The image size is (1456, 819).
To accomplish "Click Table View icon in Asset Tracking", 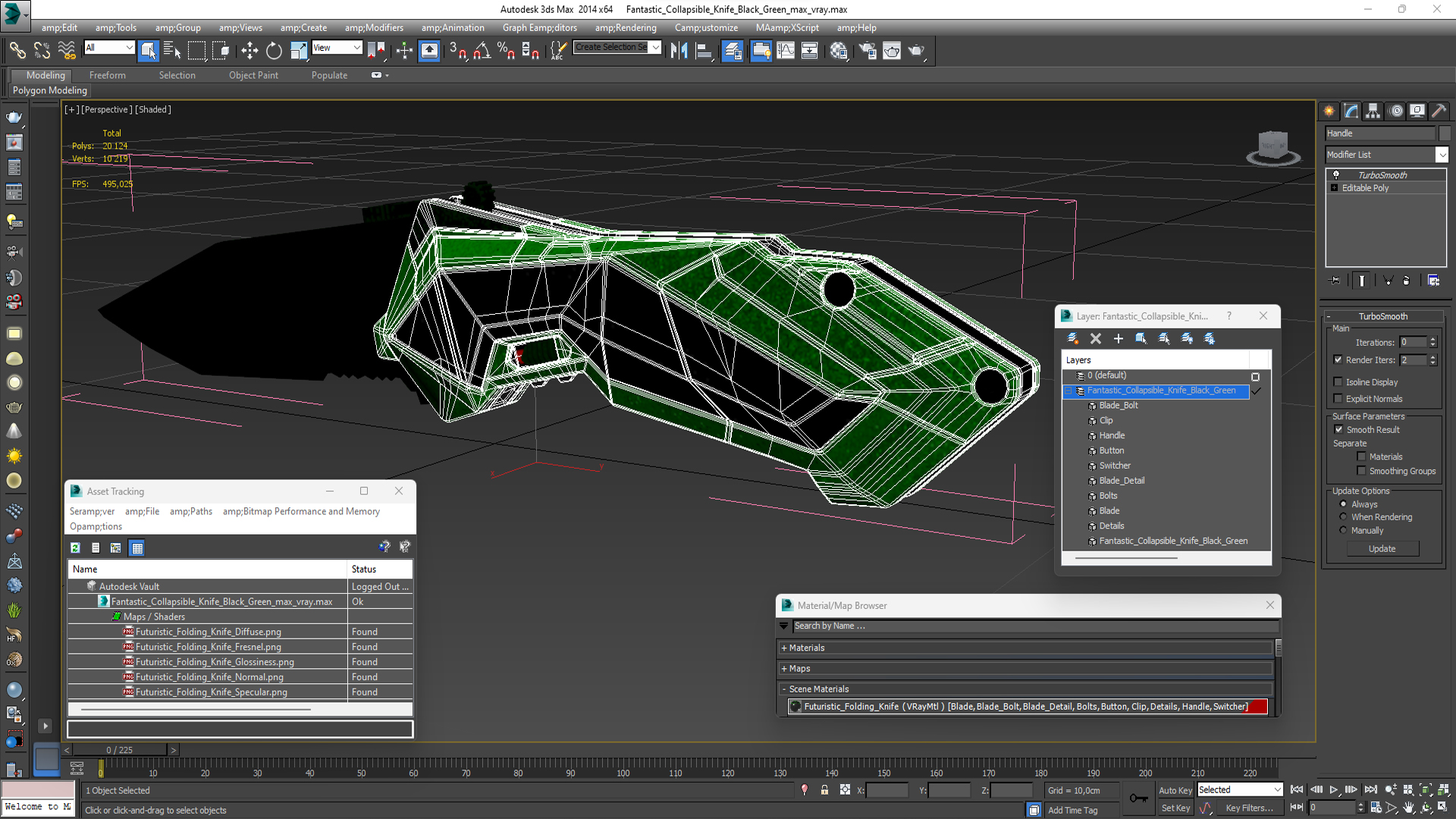I will pos(136,548).
